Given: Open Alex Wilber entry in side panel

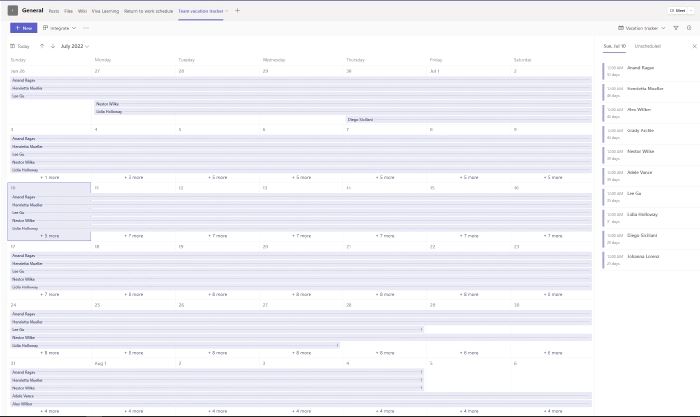Looking at the screenshot, I should coord(650,113).
